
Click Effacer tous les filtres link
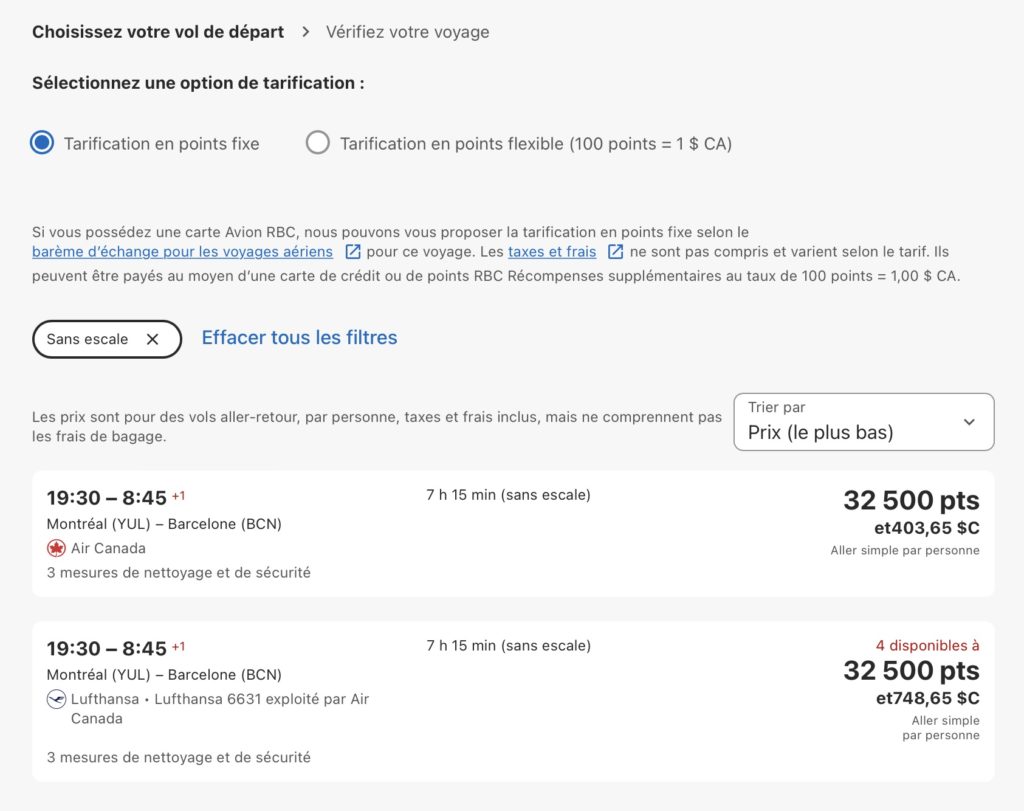click(299, 338)
